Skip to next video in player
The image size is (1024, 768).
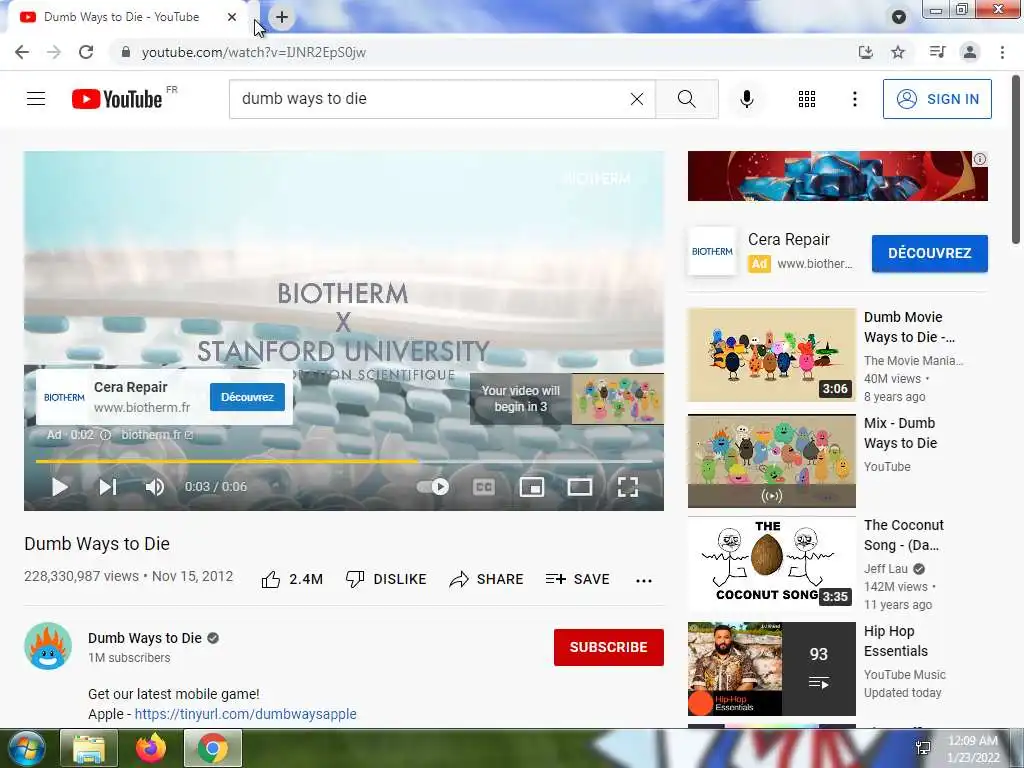click(108, 487)
